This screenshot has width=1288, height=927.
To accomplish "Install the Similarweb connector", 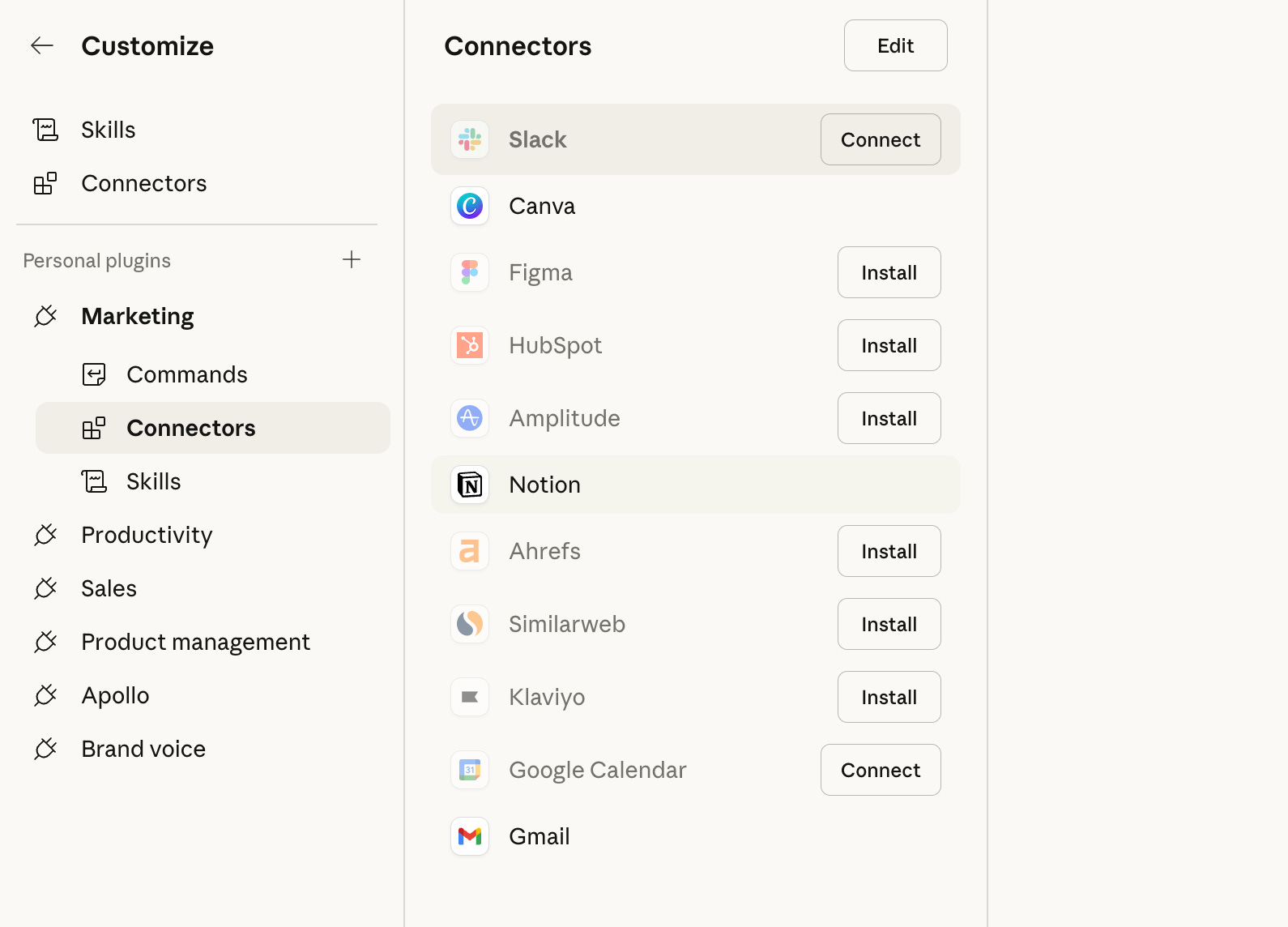I will pos(889,624).
